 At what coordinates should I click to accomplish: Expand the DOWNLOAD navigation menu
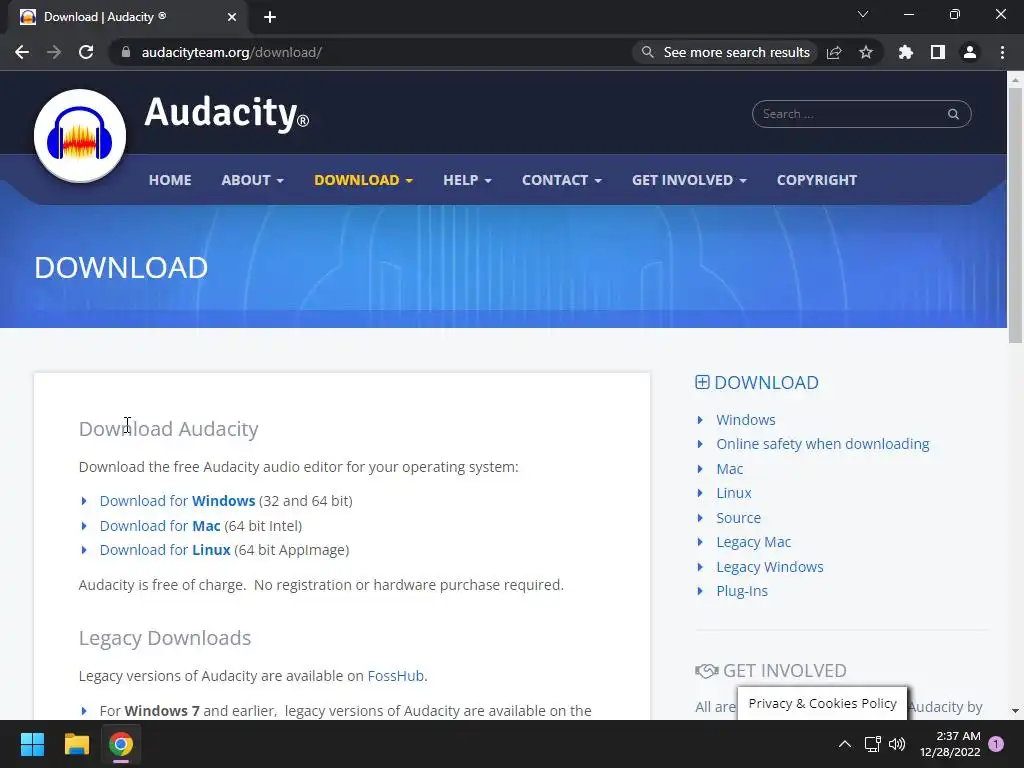[363, 180]
